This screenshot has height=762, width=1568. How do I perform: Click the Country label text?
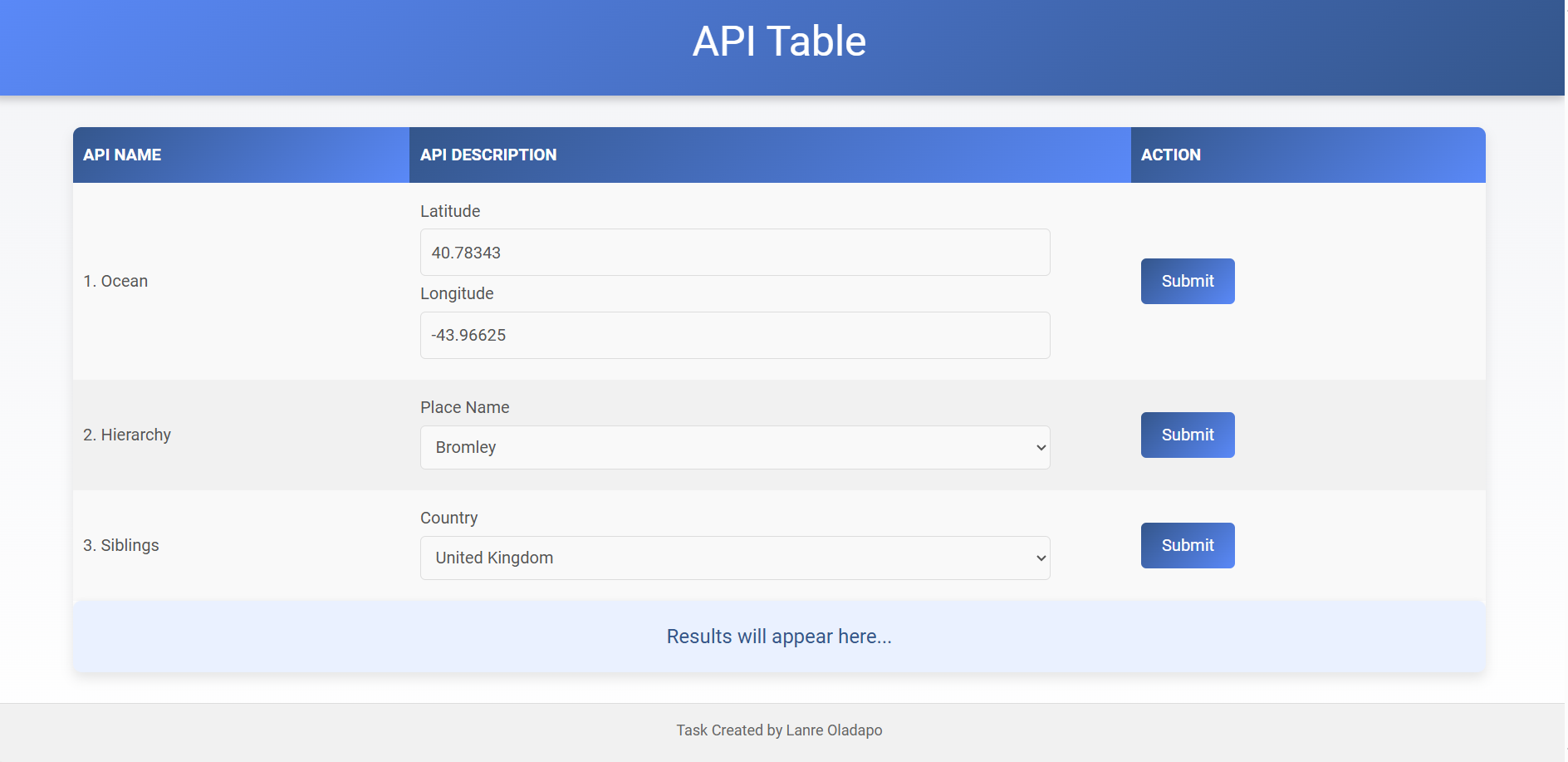448,519
